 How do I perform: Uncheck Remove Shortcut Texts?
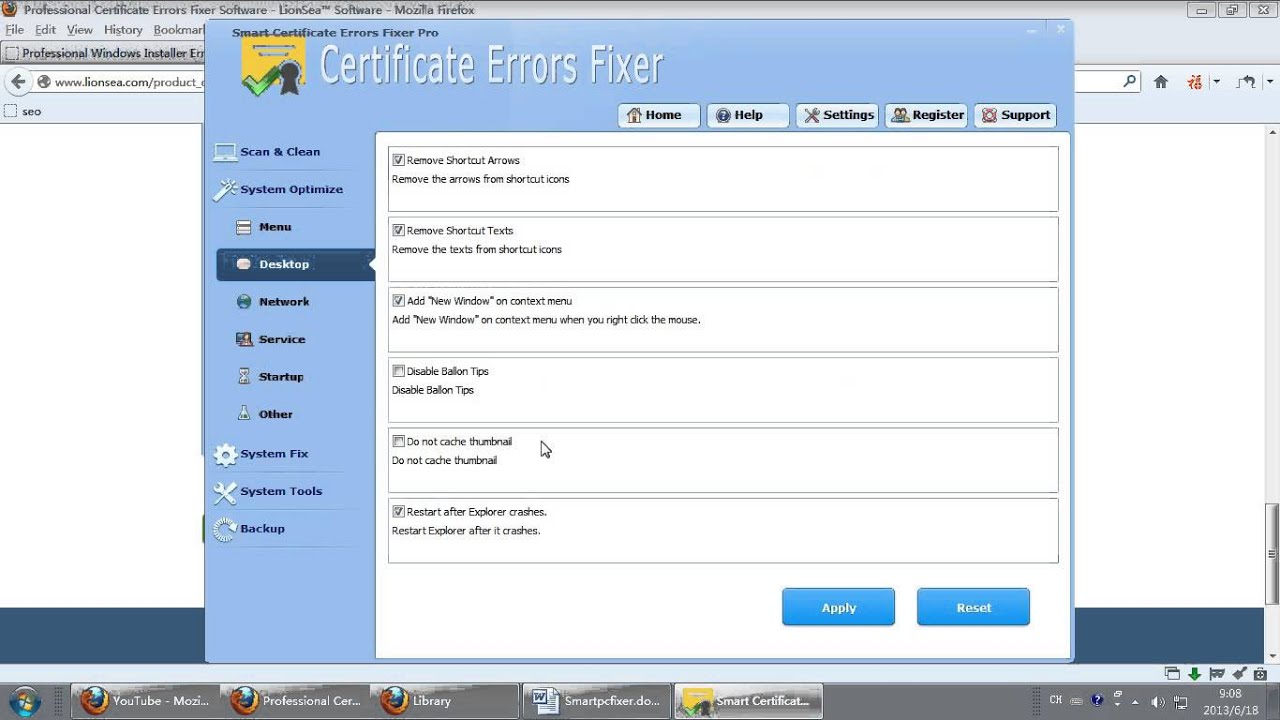coord(399,230)
